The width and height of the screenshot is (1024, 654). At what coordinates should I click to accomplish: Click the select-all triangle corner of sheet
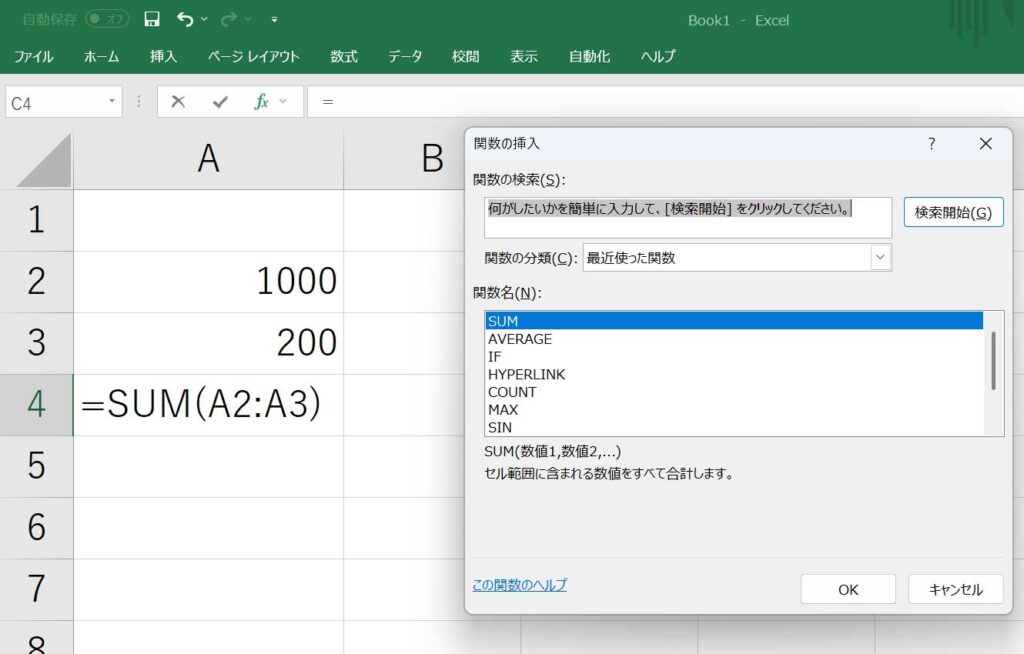pos(45,160)
